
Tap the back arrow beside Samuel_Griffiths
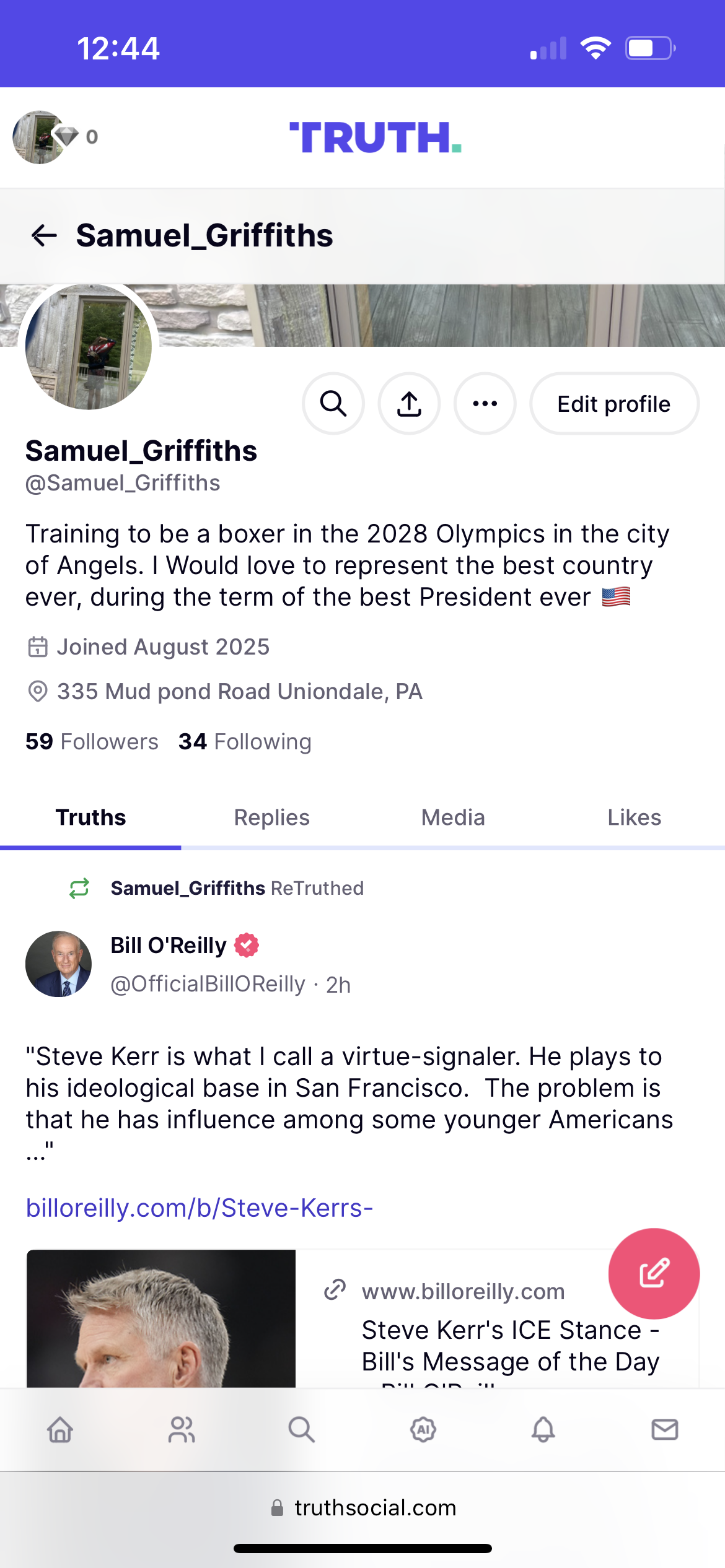coord(44,235)
